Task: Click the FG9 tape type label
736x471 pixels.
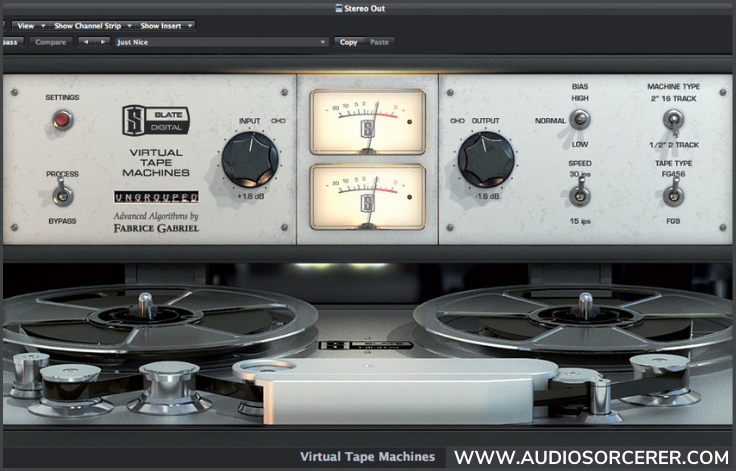Action: [x=673, y=221]
